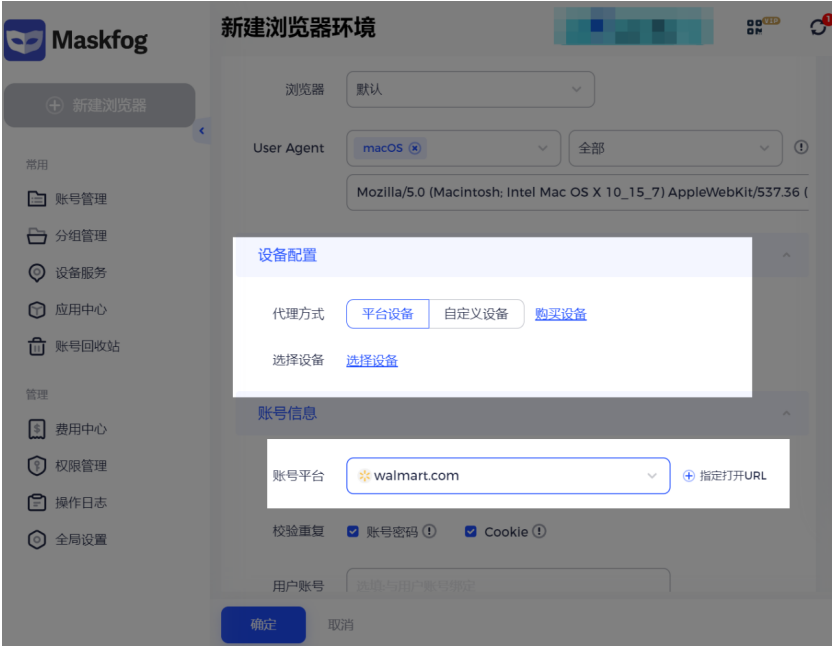Image resolution: width=832 pixels, height=646 pixels.
Task: Click the 费用中心 receipt icon
Action: click(37, 429)
